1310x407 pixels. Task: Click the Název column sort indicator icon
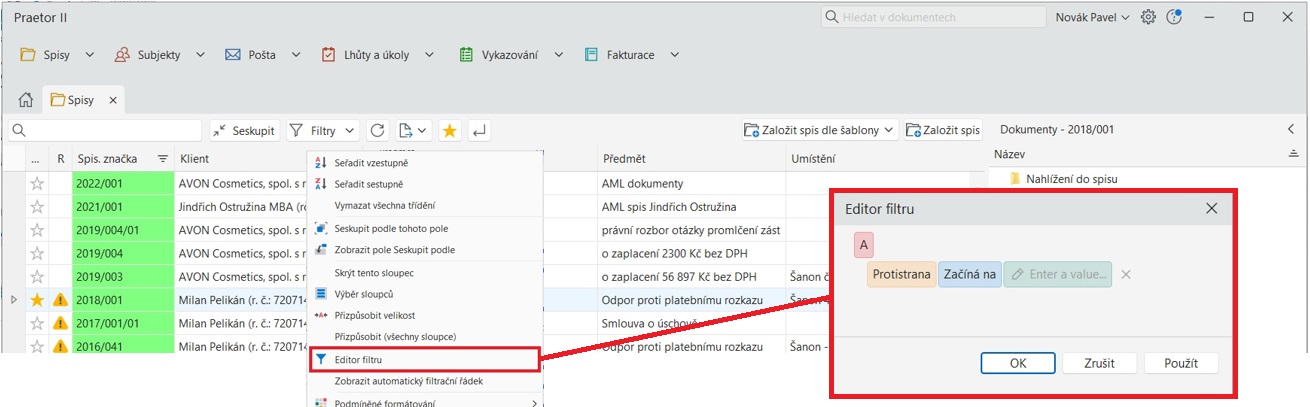click(1293, 154)
